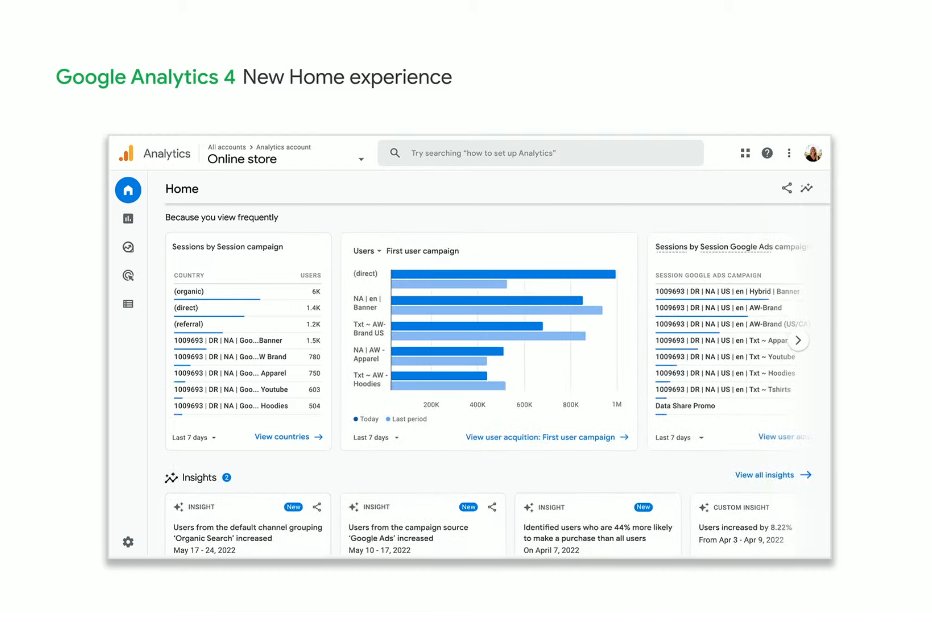Open the Help question mark icon
Viewport: 932px width, 622px height.
[767, 153]
